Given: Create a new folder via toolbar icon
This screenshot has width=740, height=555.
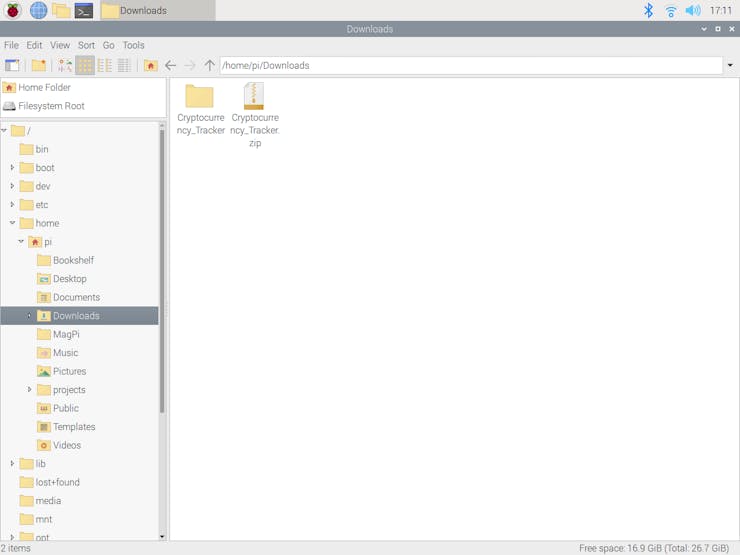Looking at the screenshot, I should (39, 65).
